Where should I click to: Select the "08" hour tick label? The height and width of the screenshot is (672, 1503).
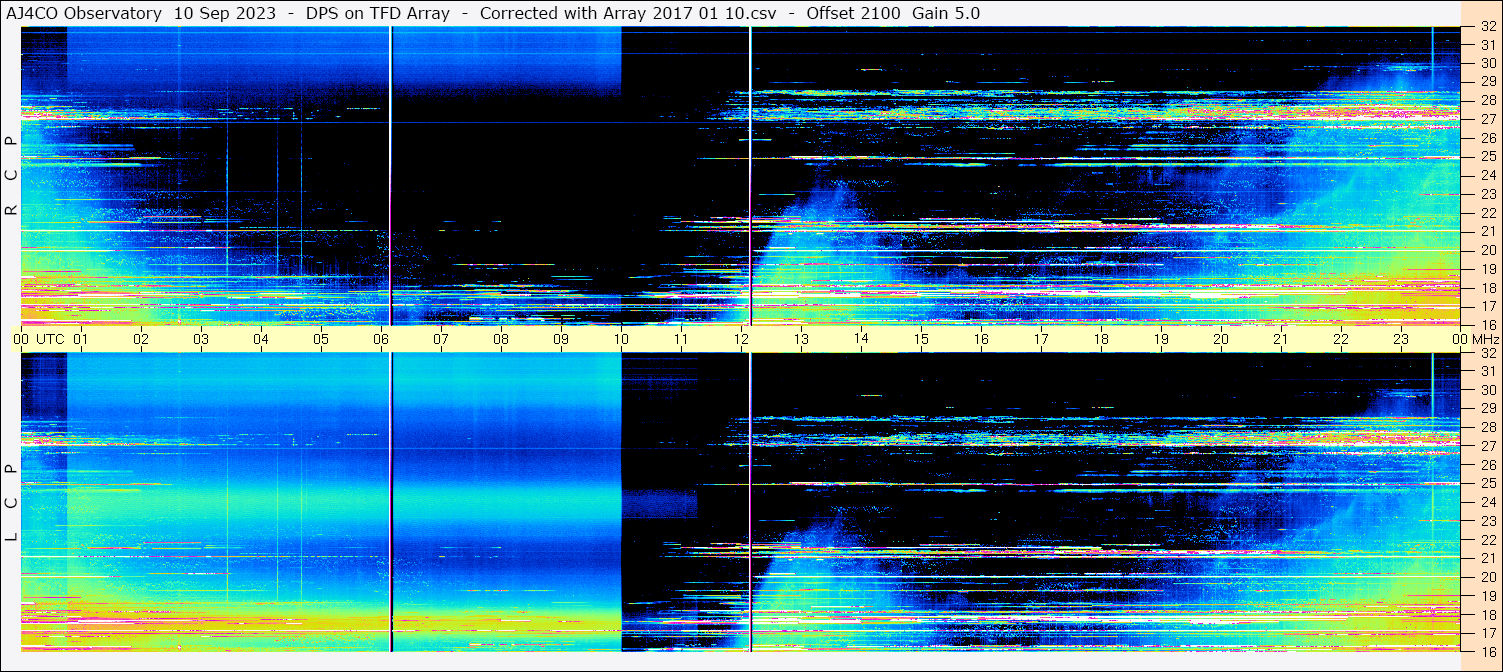pyautogui.click(x=501, y=339)
